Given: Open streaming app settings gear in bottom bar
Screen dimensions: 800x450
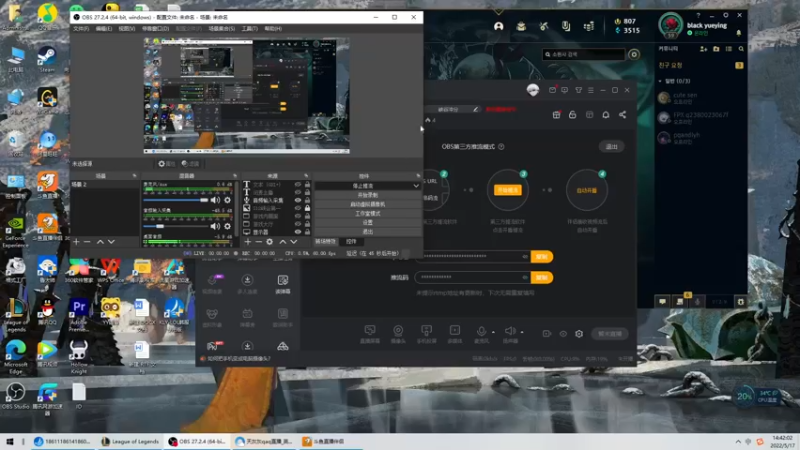Looking at the screenshot, I should 579,334.
